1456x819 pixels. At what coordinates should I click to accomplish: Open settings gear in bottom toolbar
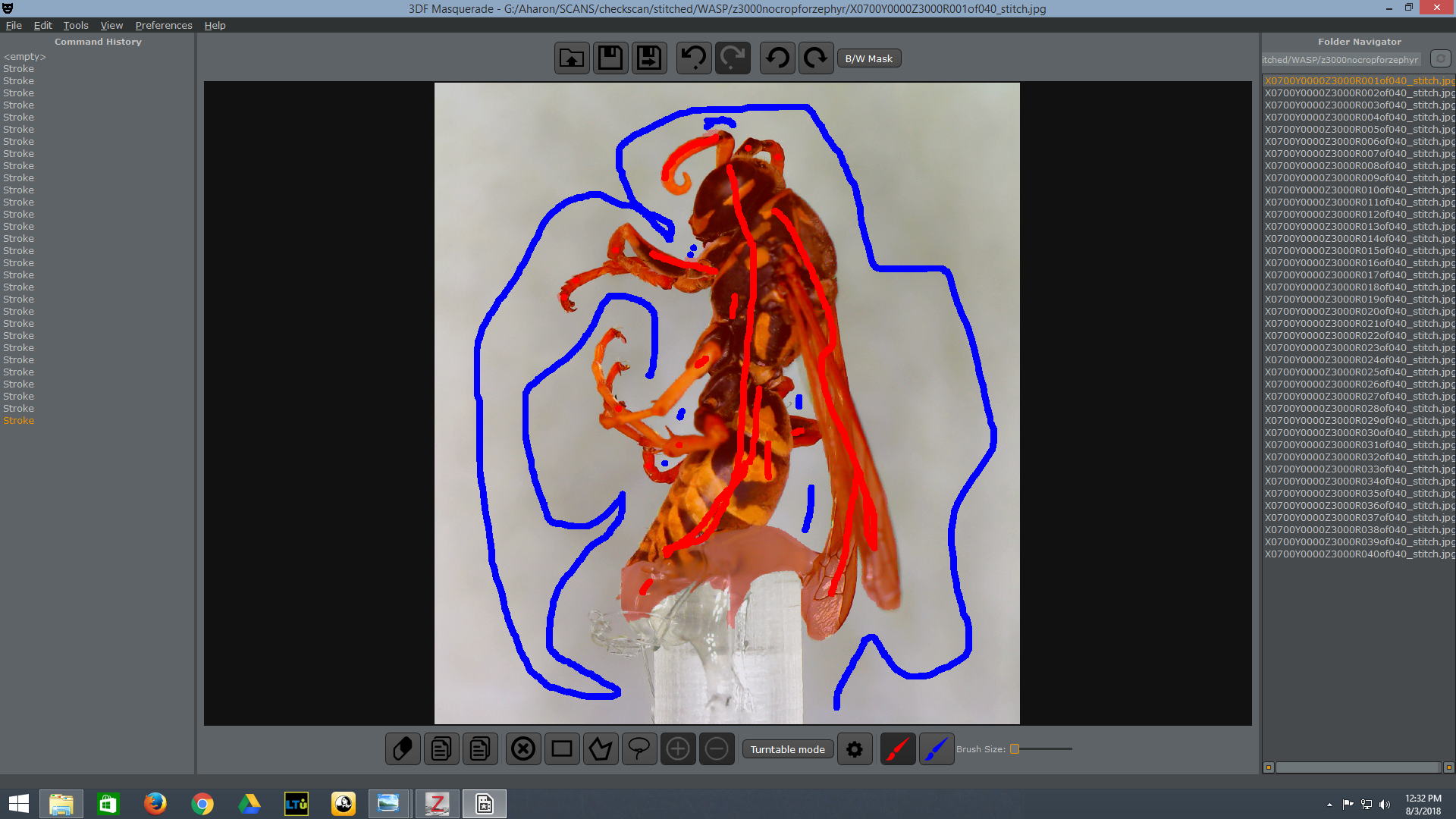pos(855,749)
